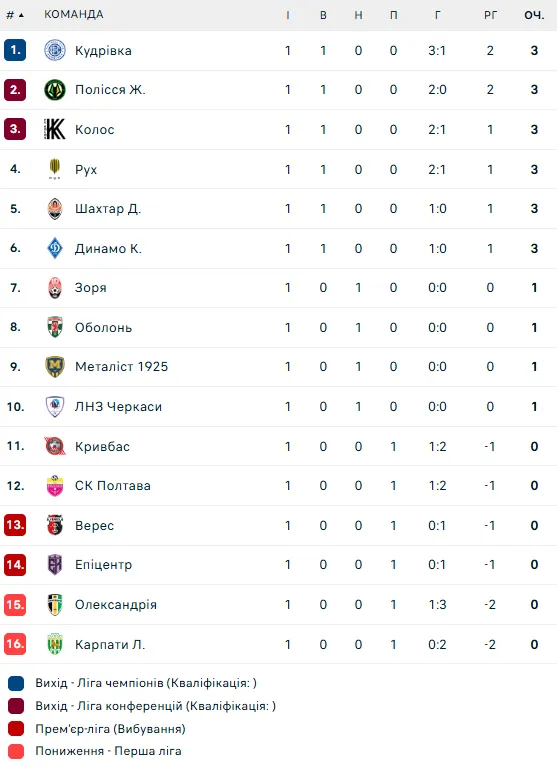557x766 pixels.
Task: Open the Рух team link
Action: click(x=86, y=170)
